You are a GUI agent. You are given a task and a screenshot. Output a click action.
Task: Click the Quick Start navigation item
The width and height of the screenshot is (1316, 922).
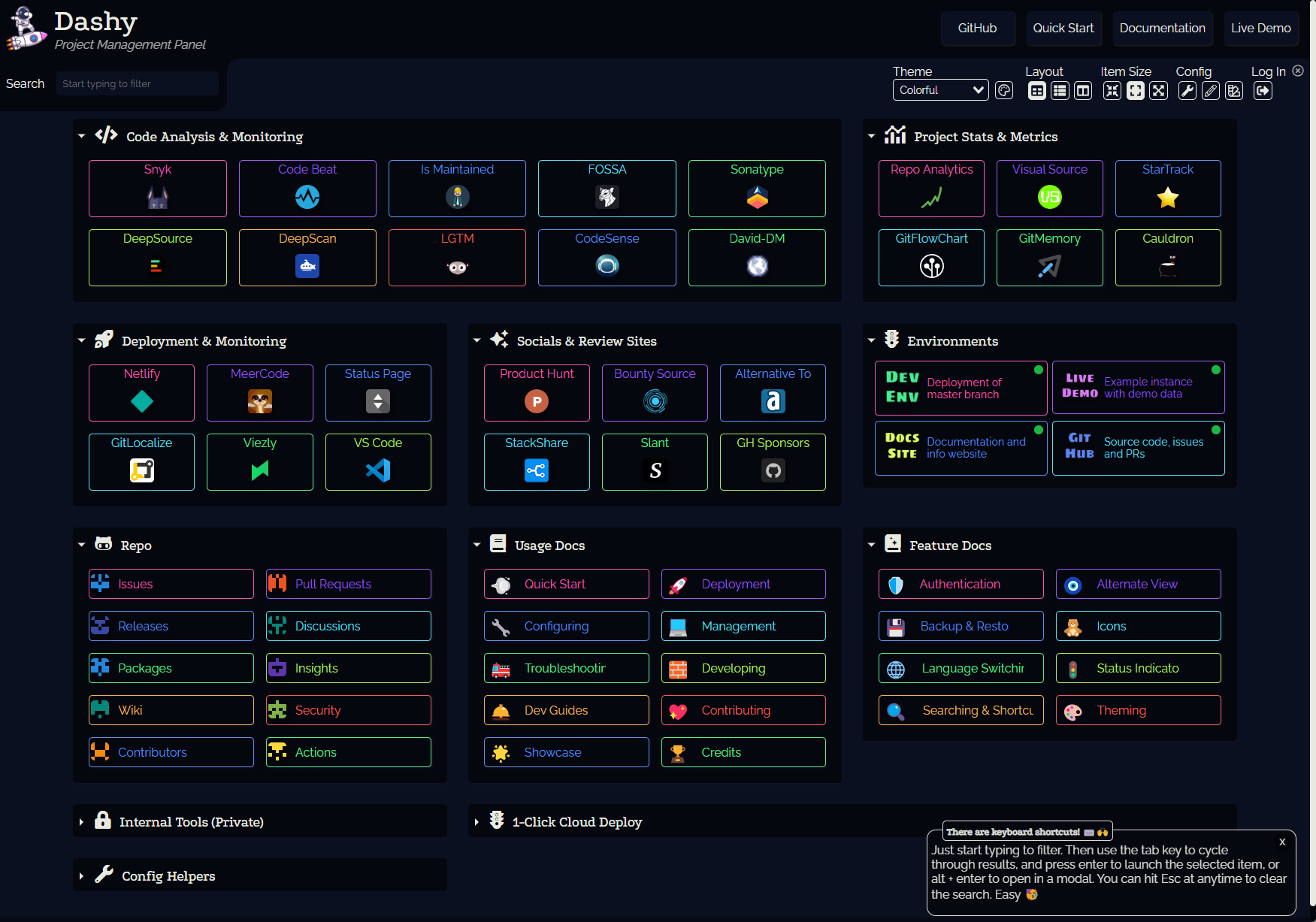pos(1063,28)
